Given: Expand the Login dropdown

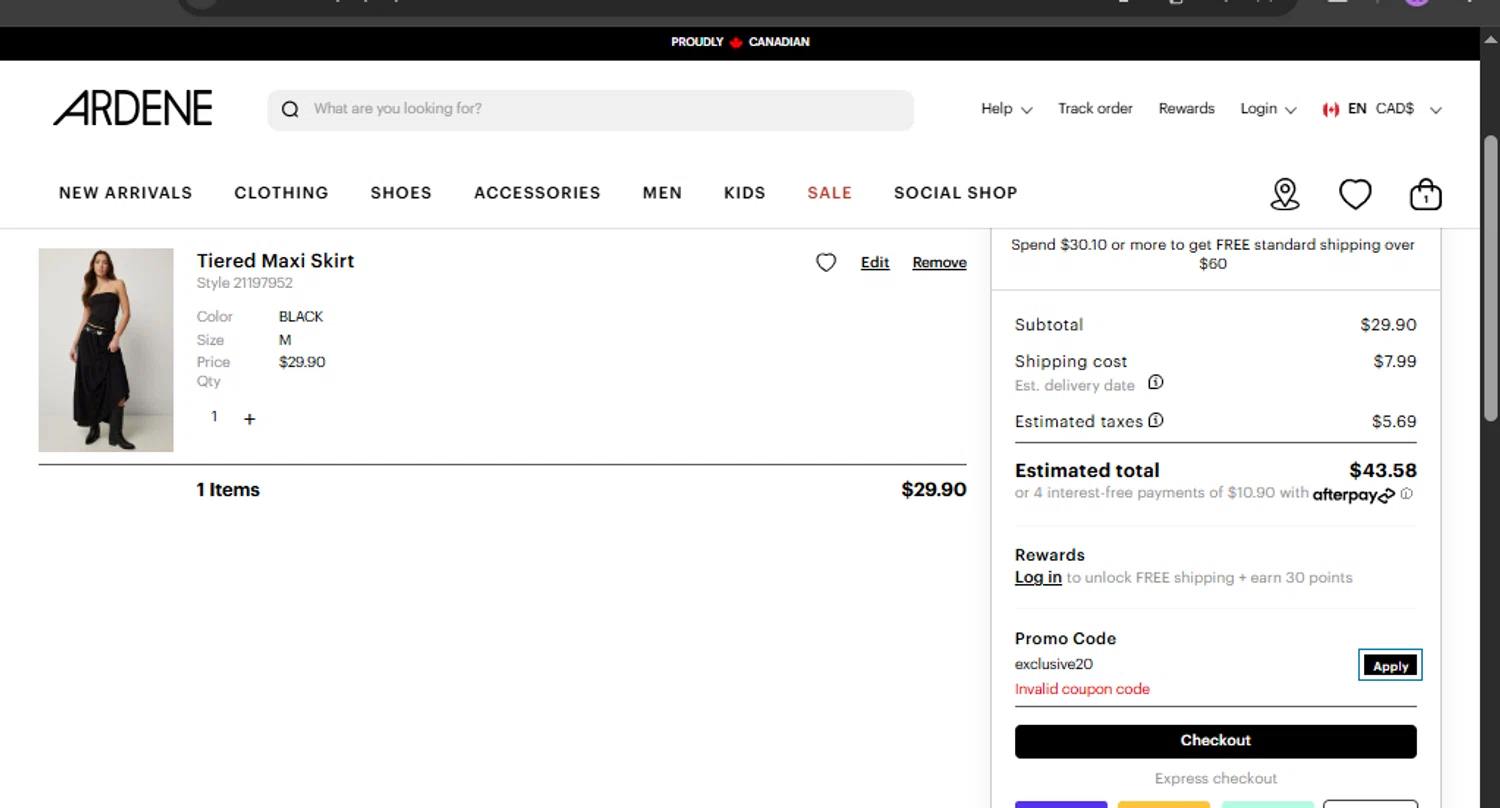Looking at the screenshot, I should point(1268,109).
